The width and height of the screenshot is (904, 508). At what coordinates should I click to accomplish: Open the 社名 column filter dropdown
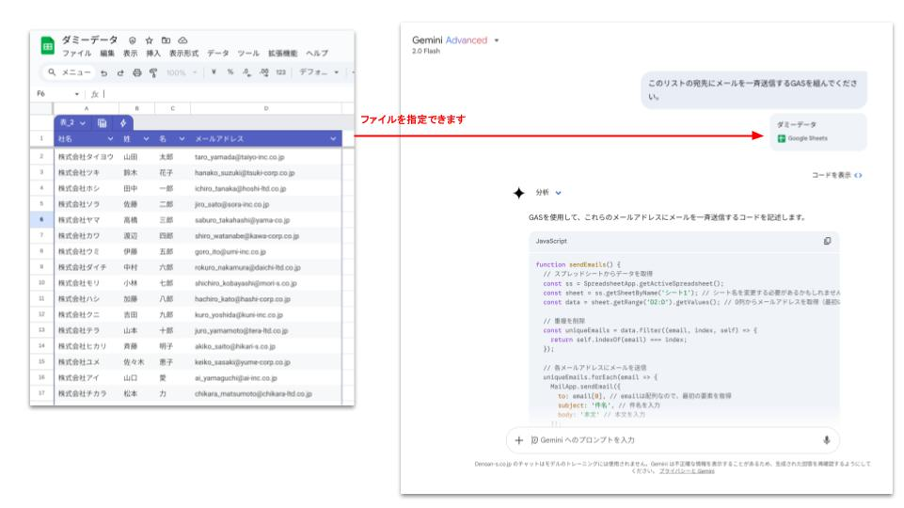(110, 139)
